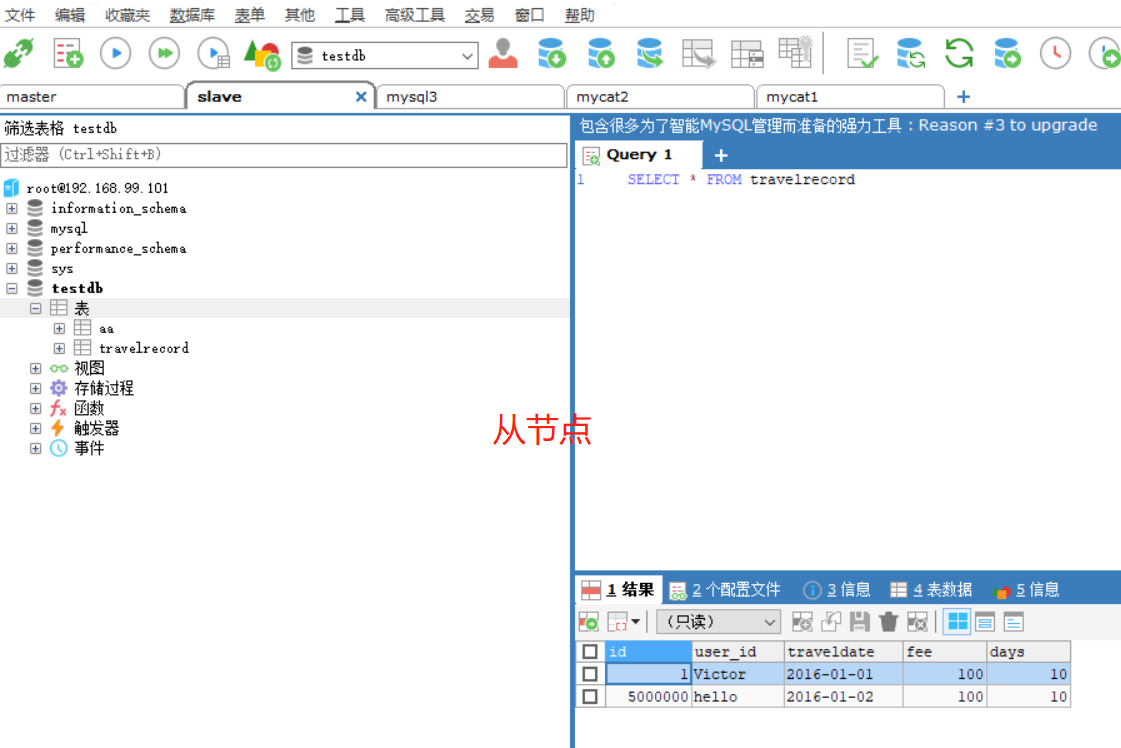Image resolution: width=1121 pixels, height=748 pixels.
Task: Switch to the master connection tab
Action: point(92,97)
